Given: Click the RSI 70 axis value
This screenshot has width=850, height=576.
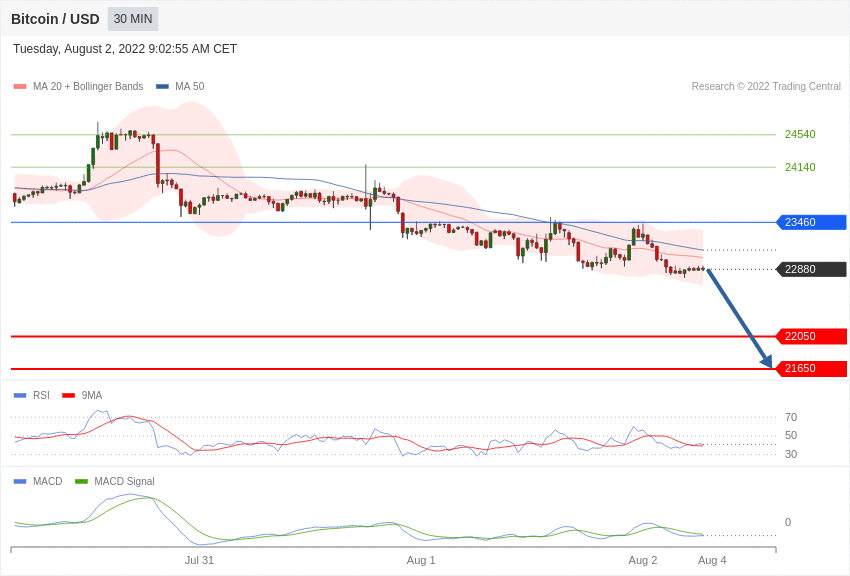Looking at the screenshot, I should pyautogui.click(x=791, y=417).
